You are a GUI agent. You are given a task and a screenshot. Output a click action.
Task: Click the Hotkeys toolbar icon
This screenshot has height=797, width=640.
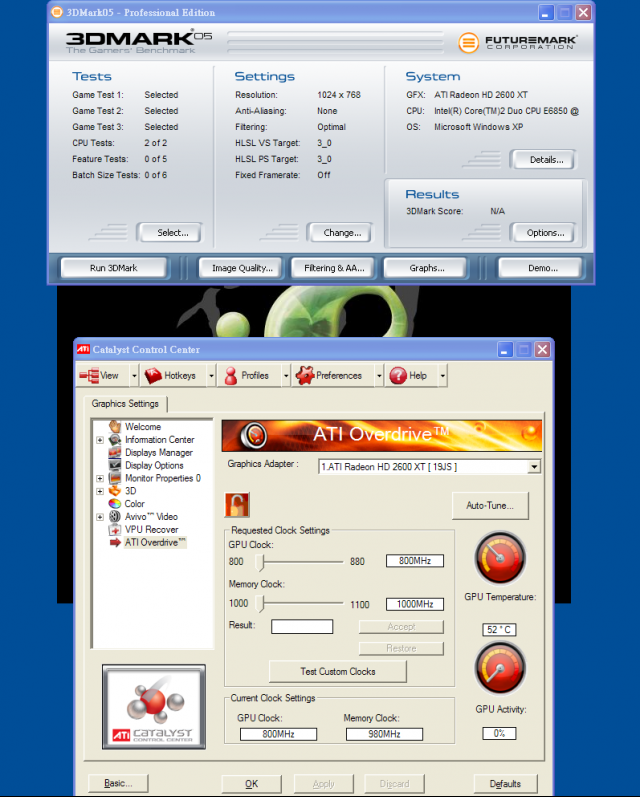tap(153, 376)
